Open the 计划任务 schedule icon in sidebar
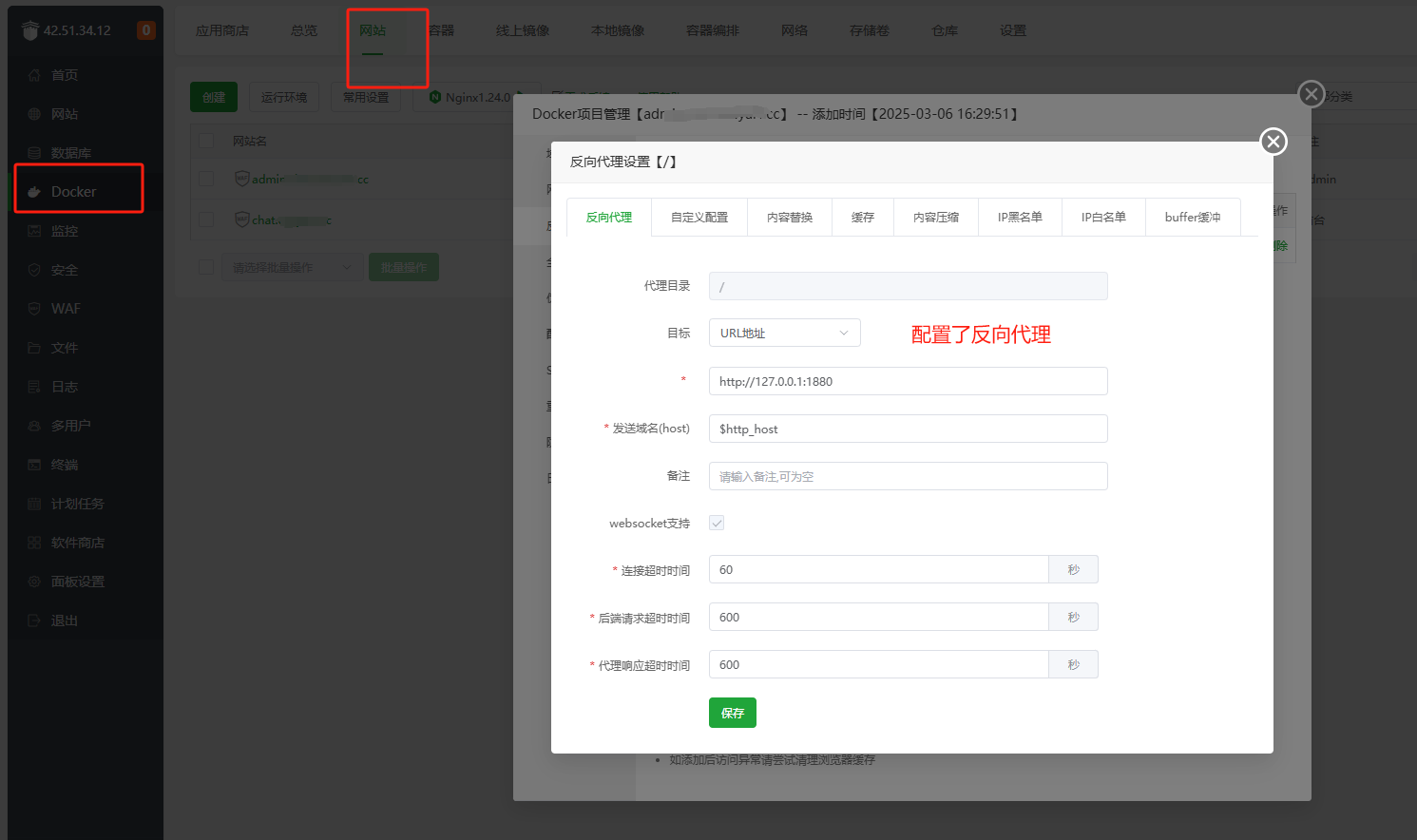 coord(34,504)
